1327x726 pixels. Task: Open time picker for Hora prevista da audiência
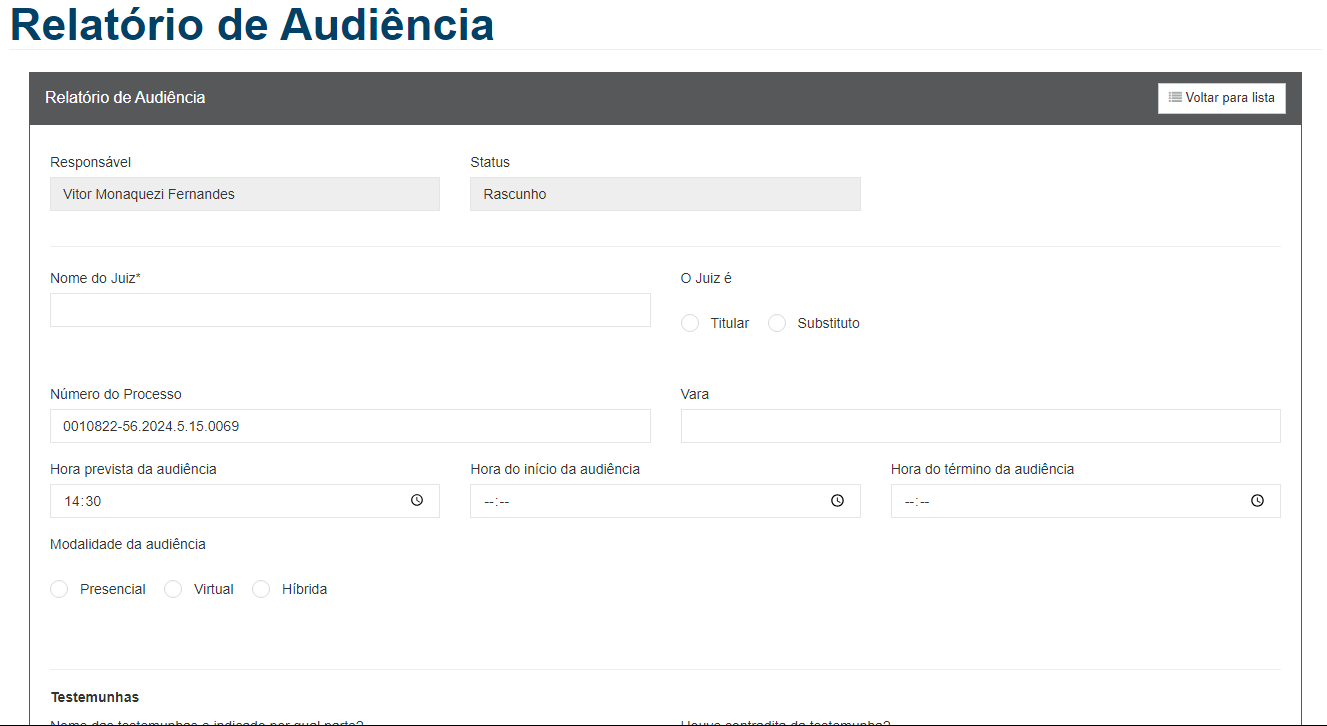point(417,501)
